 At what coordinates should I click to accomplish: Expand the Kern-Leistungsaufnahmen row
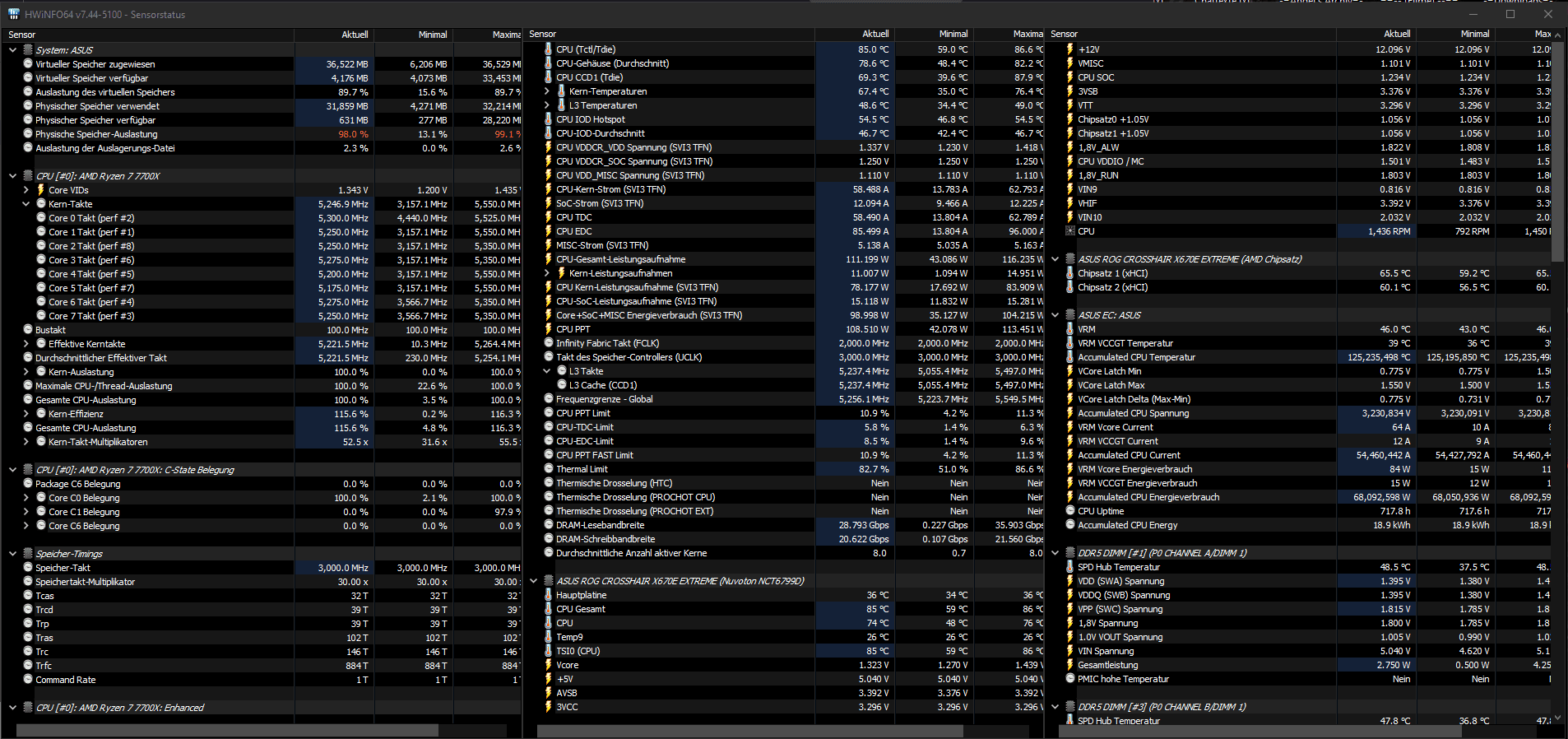click(x=547, y=273)
